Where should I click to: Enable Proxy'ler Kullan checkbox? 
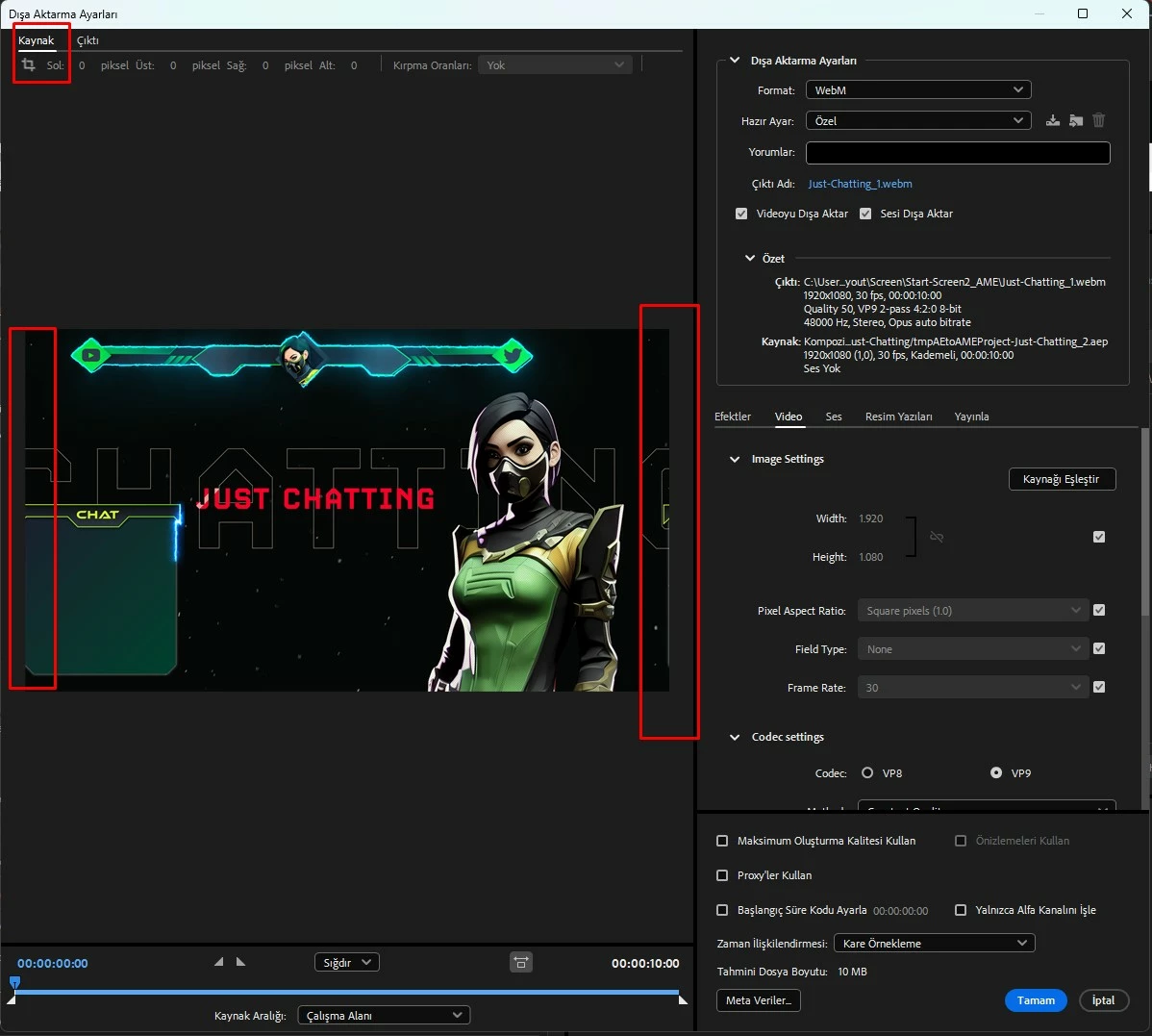click(722, 875)
